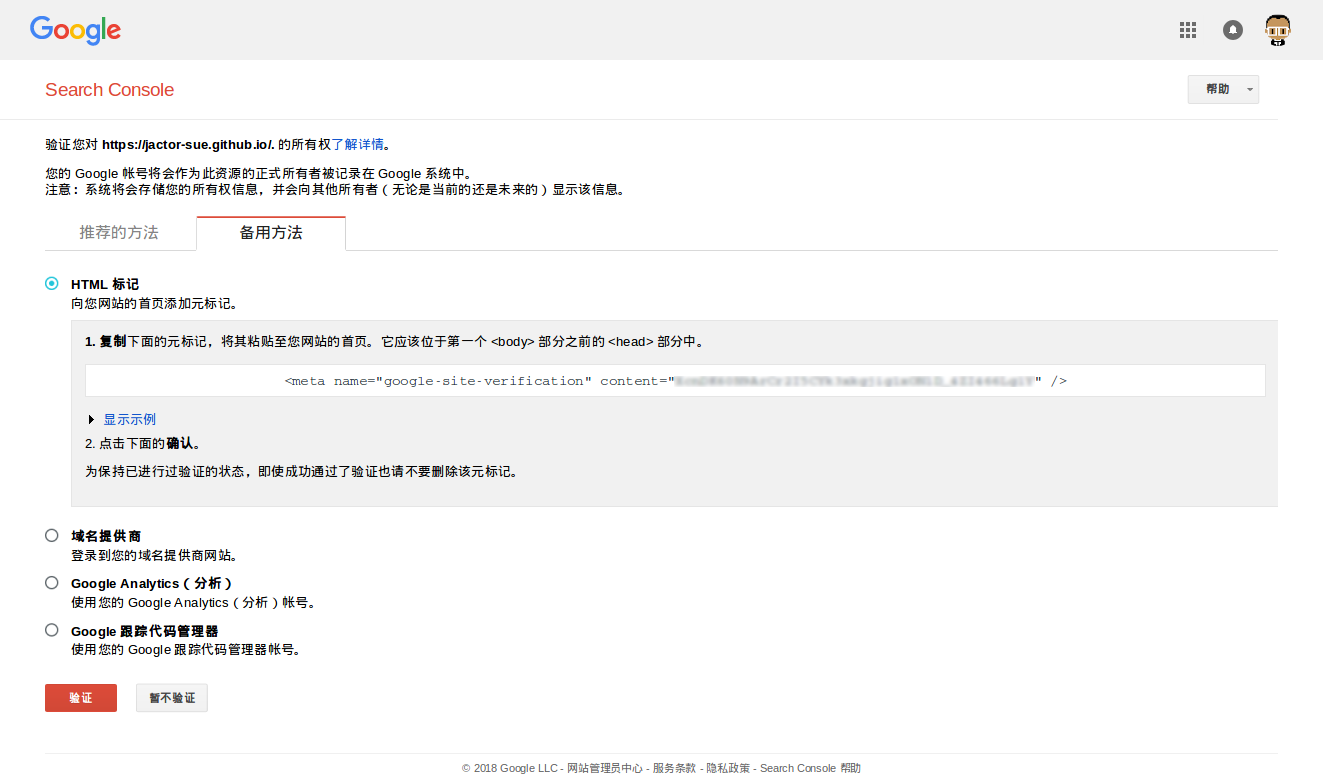Open the Search Console 帮助 footer link
This screenshot has width=1323, height=780.
tap(810, 768)
